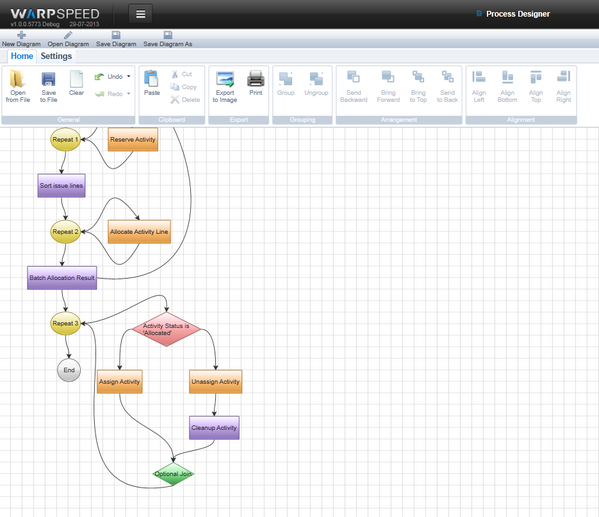The height and width of the screenshot is (517, 599).
Task: Click the Delete X icon
Action: pos(175,100)
